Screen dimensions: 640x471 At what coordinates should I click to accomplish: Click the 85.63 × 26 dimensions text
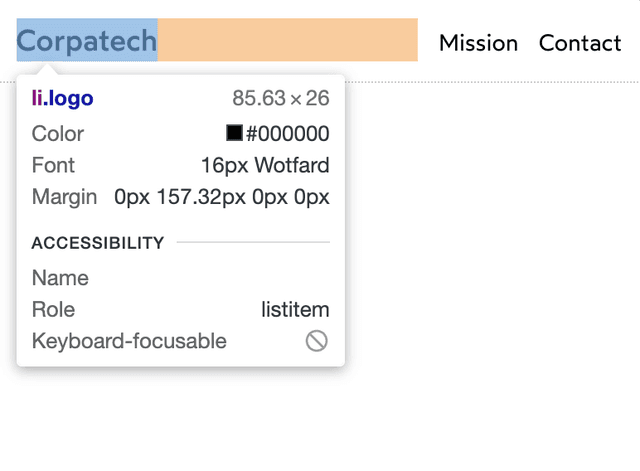[x=280, y=98]
